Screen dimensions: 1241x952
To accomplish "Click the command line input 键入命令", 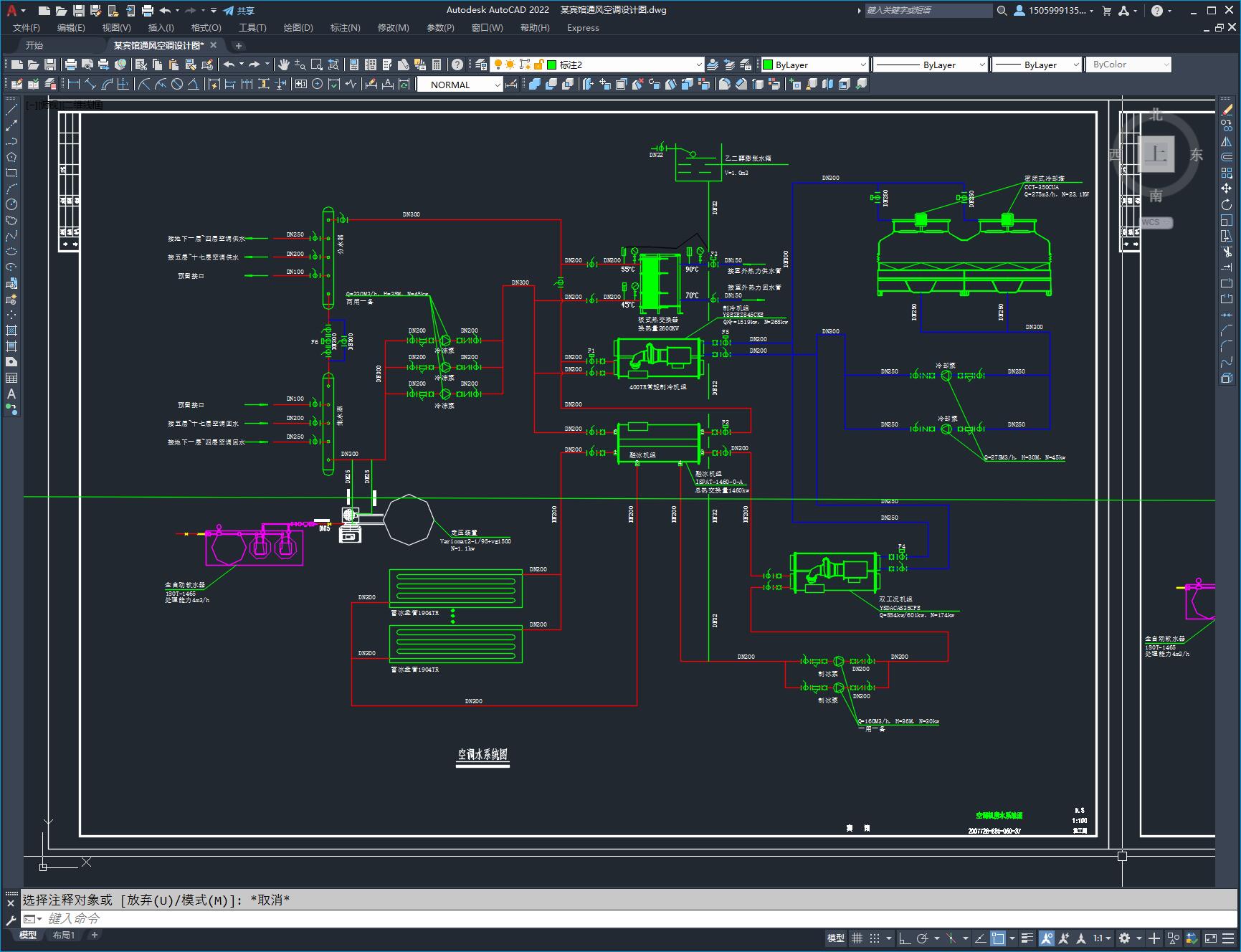I will tap(629, 918).
